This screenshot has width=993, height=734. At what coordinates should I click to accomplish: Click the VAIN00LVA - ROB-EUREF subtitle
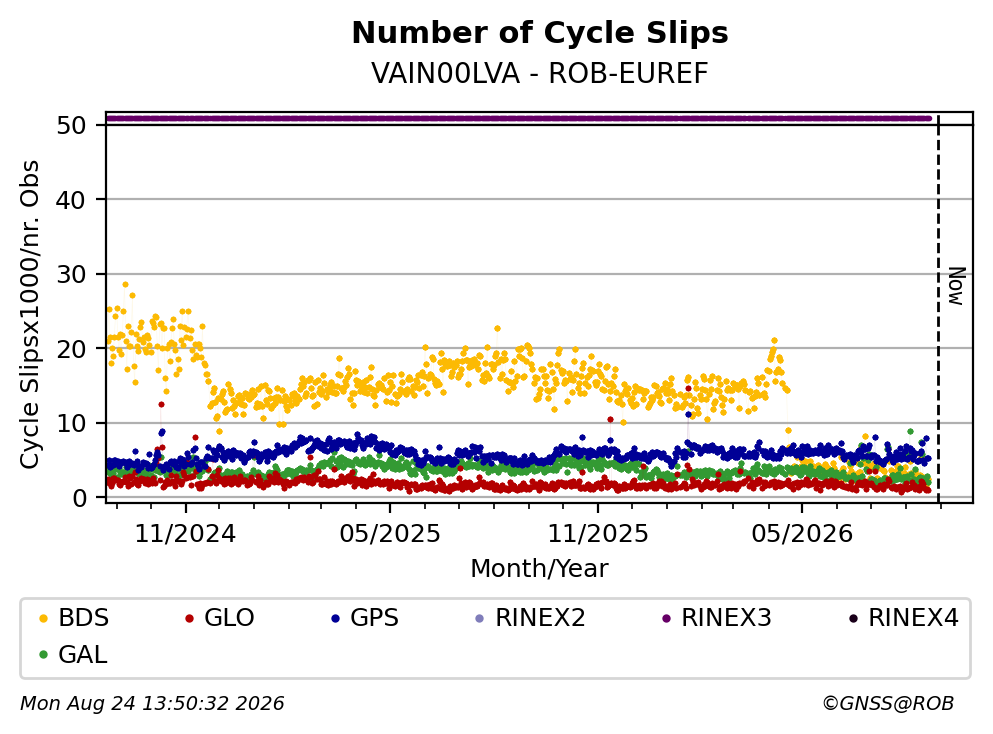tap(540, 73)
